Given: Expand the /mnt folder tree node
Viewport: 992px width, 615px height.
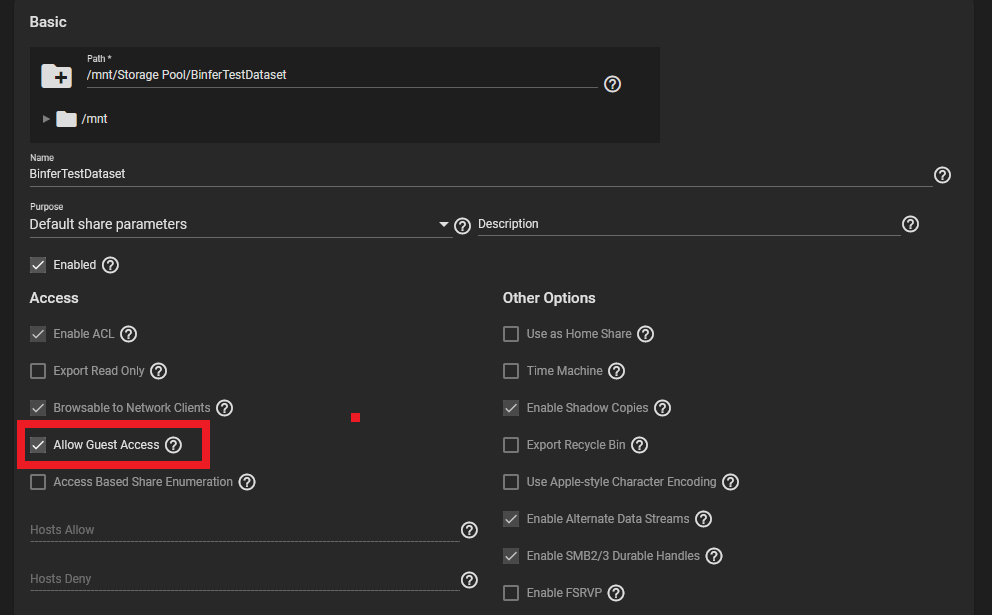Looking at the screenshot, I should coord(46,119).
